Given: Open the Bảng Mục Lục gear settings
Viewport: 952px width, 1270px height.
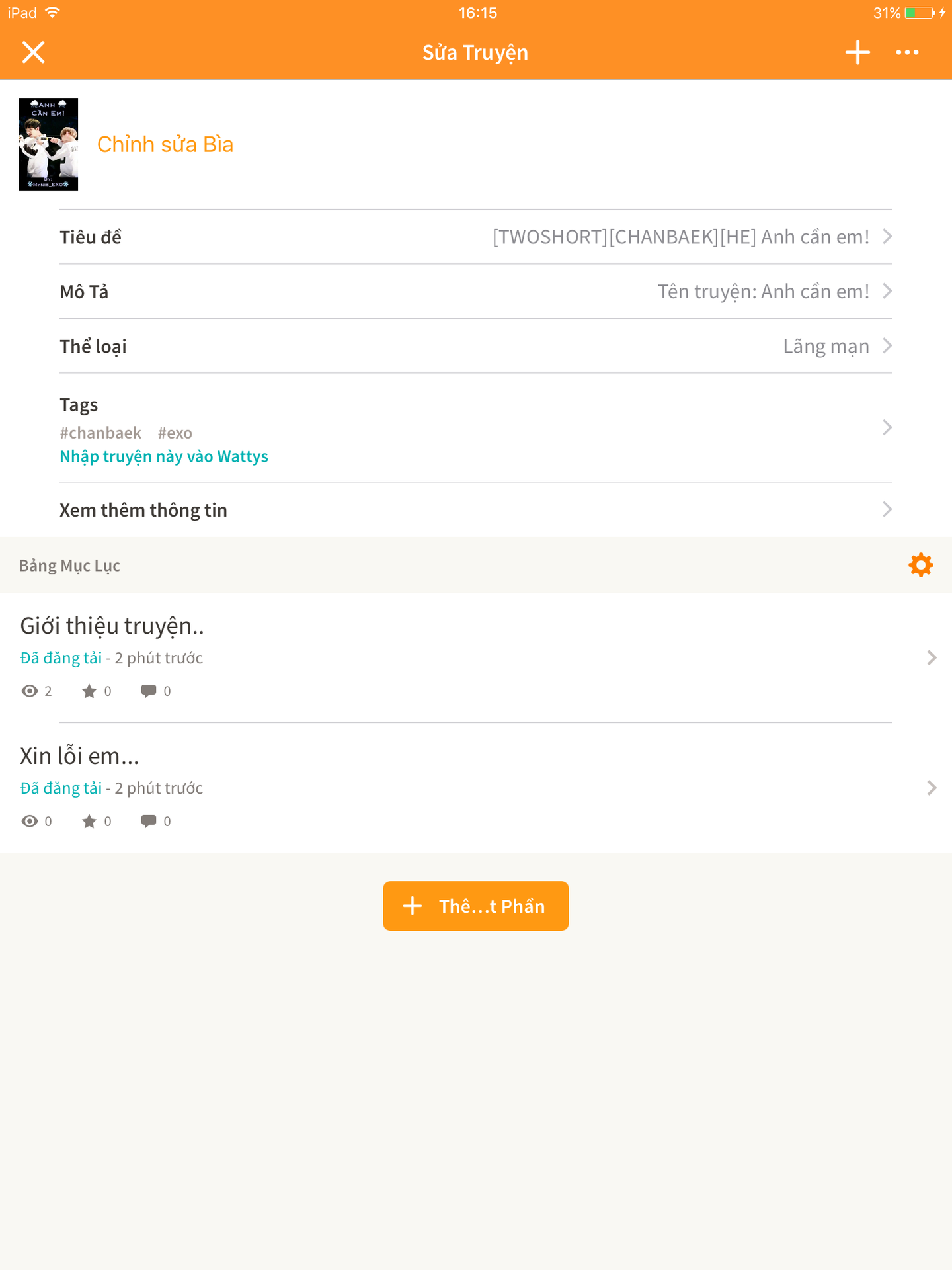Looking at the screenshot, I should [x=920, y=565].
